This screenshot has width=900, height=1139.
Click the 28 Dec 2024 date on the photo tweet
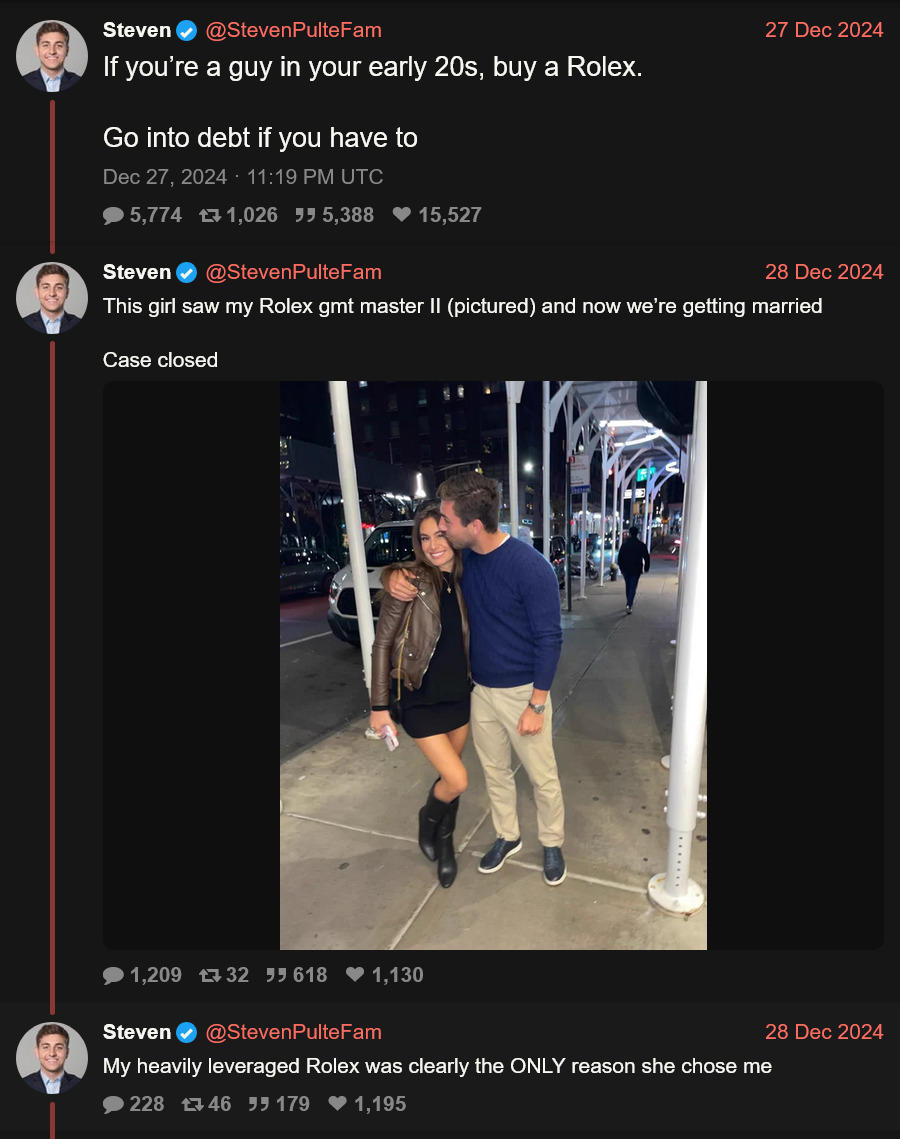pos(824,271)
